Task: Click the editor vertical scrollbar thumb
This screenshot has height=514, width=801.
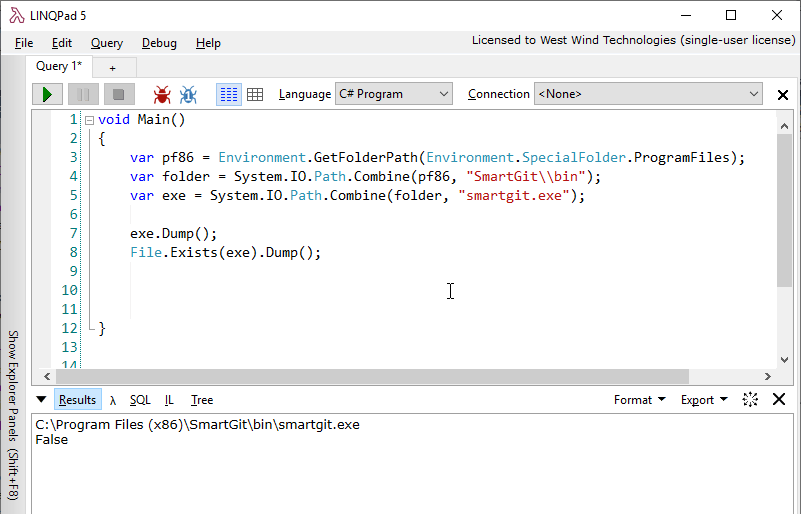Action: point(784,211)
